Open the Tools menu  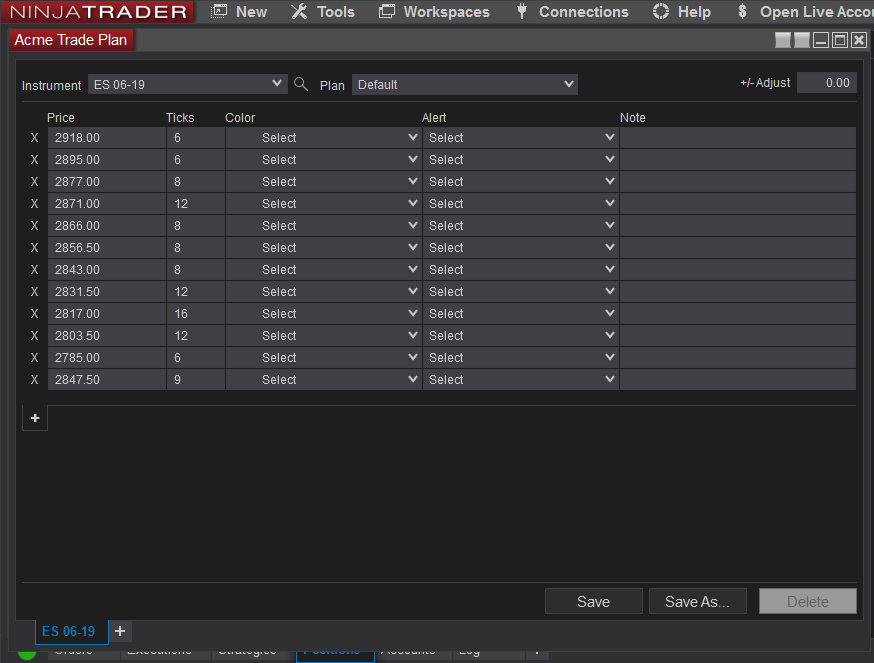point(323,12)
